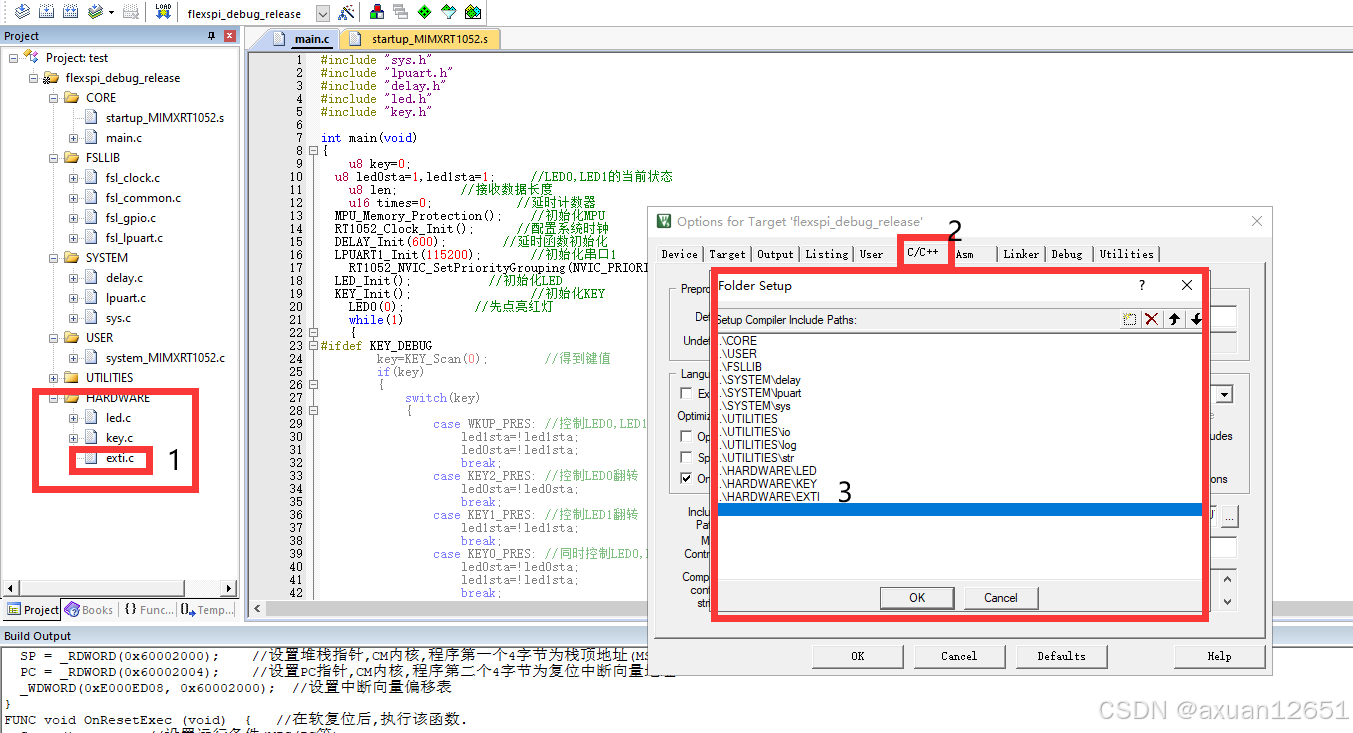This screenshot has width=1353, height=733.
Task: Toggle the 'Sp' checkbox in Options dialog
Action: click(686, 457)
